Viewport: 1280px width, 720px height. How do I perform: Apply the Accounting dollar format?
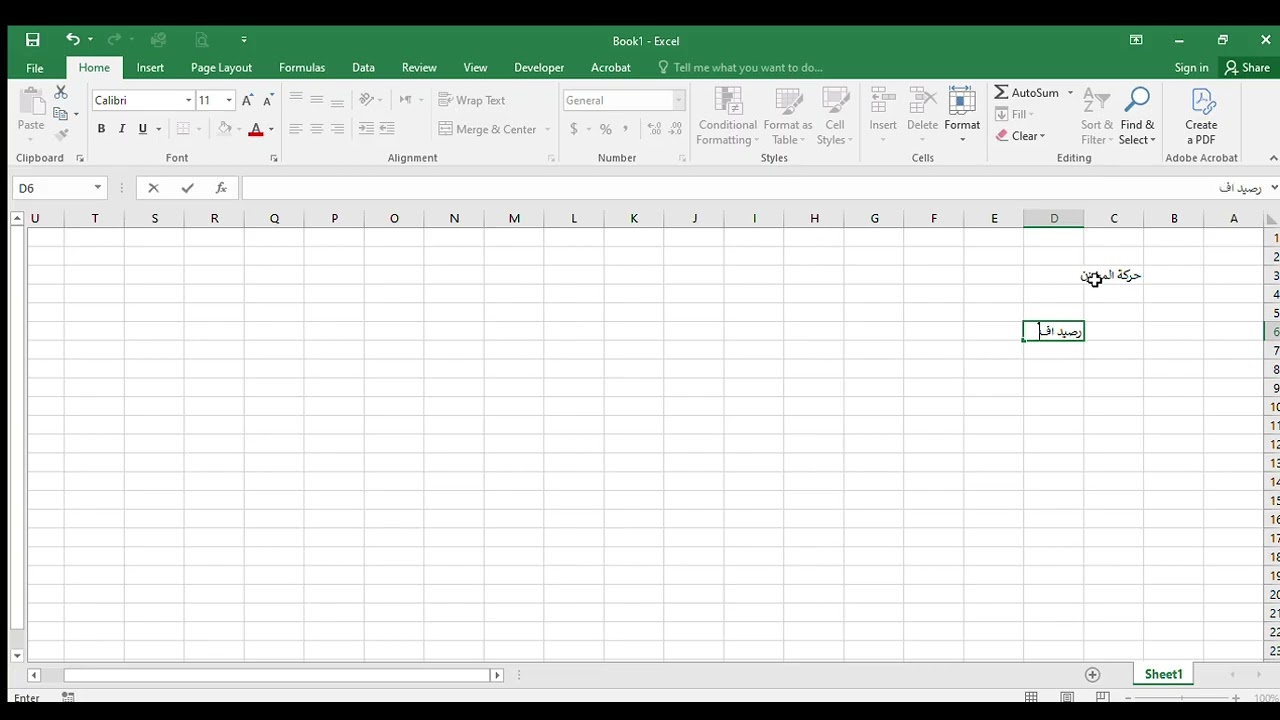point(574,129)
